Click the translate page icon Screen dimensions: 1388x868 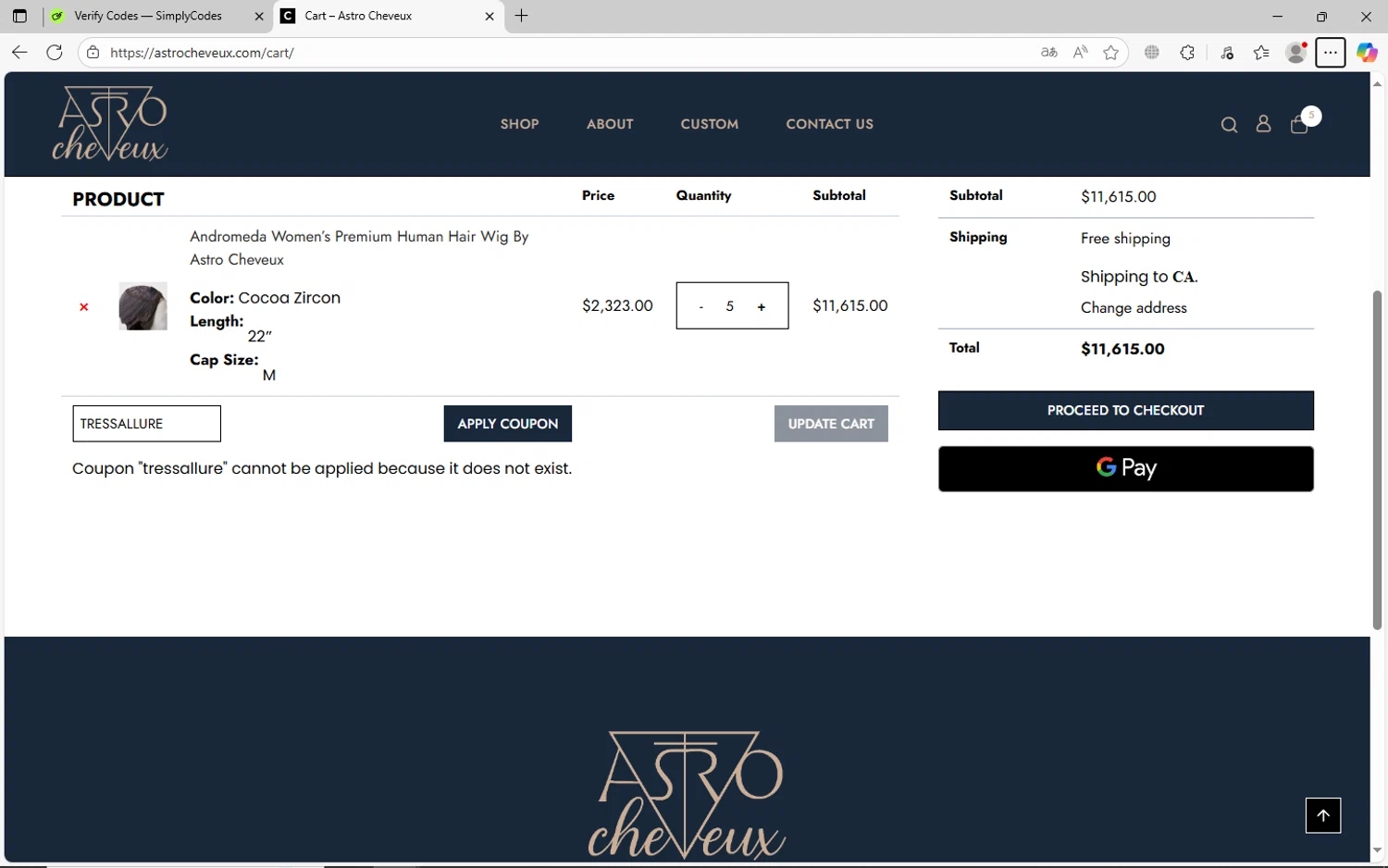[x=1049, y=53]
